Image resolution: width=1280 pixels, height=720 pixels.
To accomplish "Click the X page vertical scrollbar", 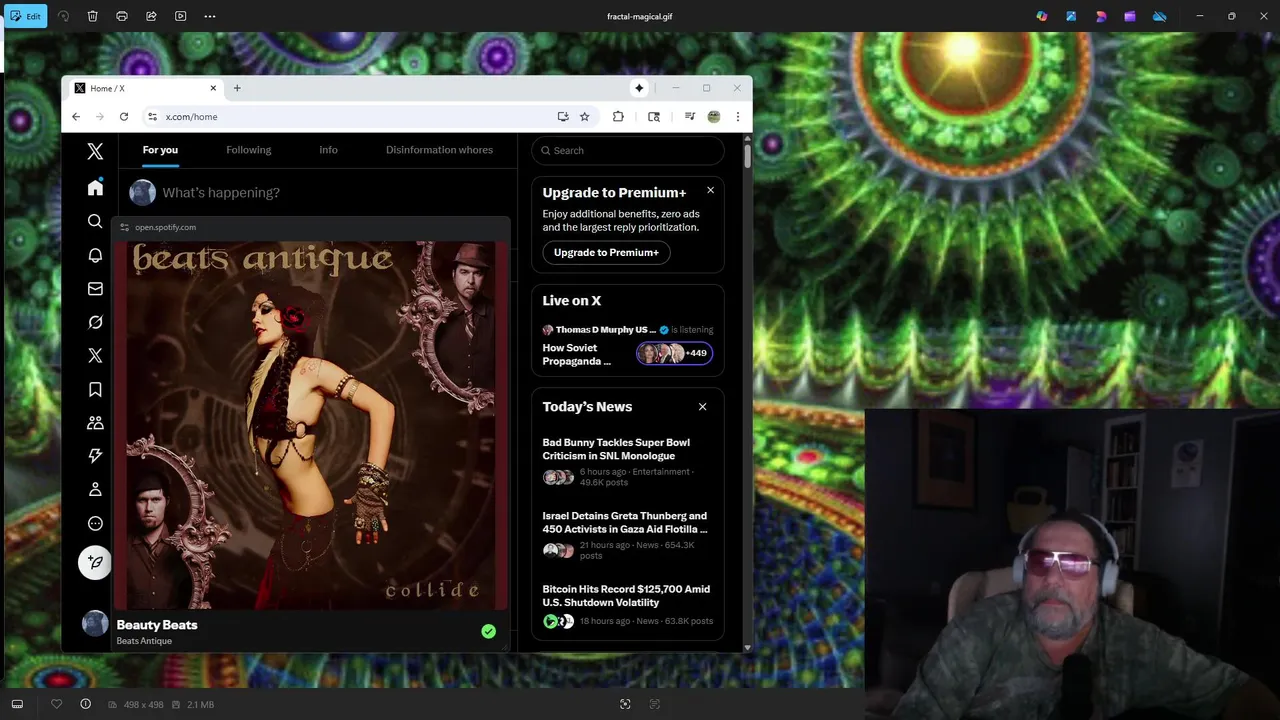I will [x=747, y=156].
